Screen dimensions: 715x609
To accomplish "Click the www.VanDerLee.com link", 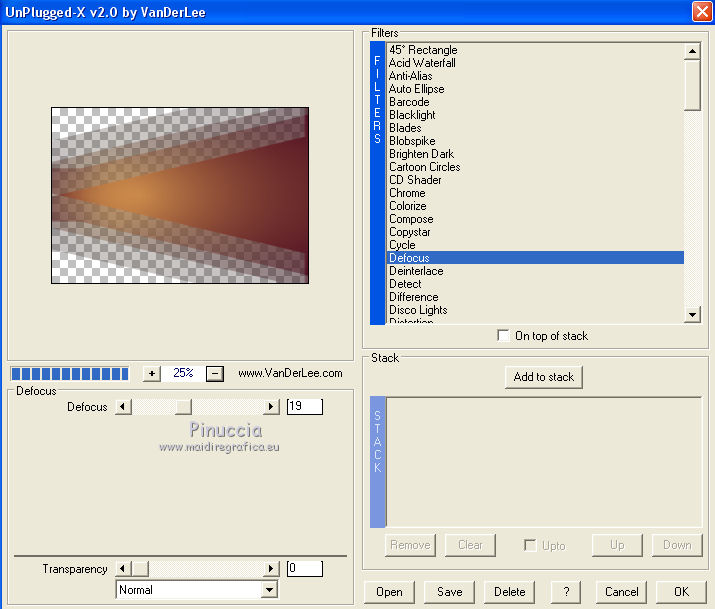I will tap(290, 373).
